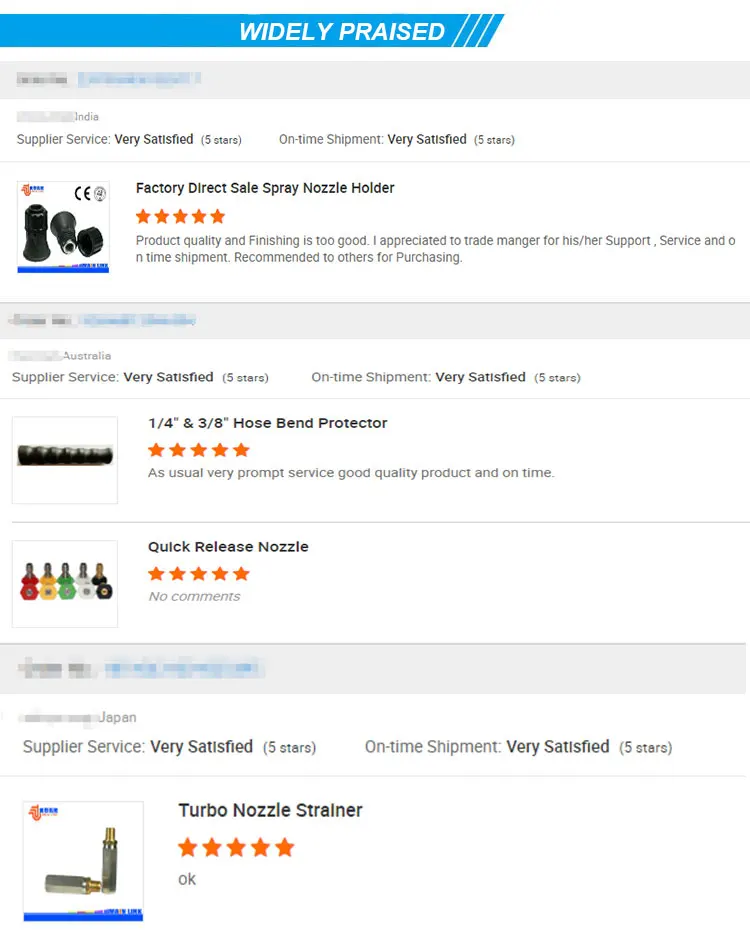This screenshot has width=750, height=943.
Task: Click the blurred reviewer name from India
Action: coord(138,78)
